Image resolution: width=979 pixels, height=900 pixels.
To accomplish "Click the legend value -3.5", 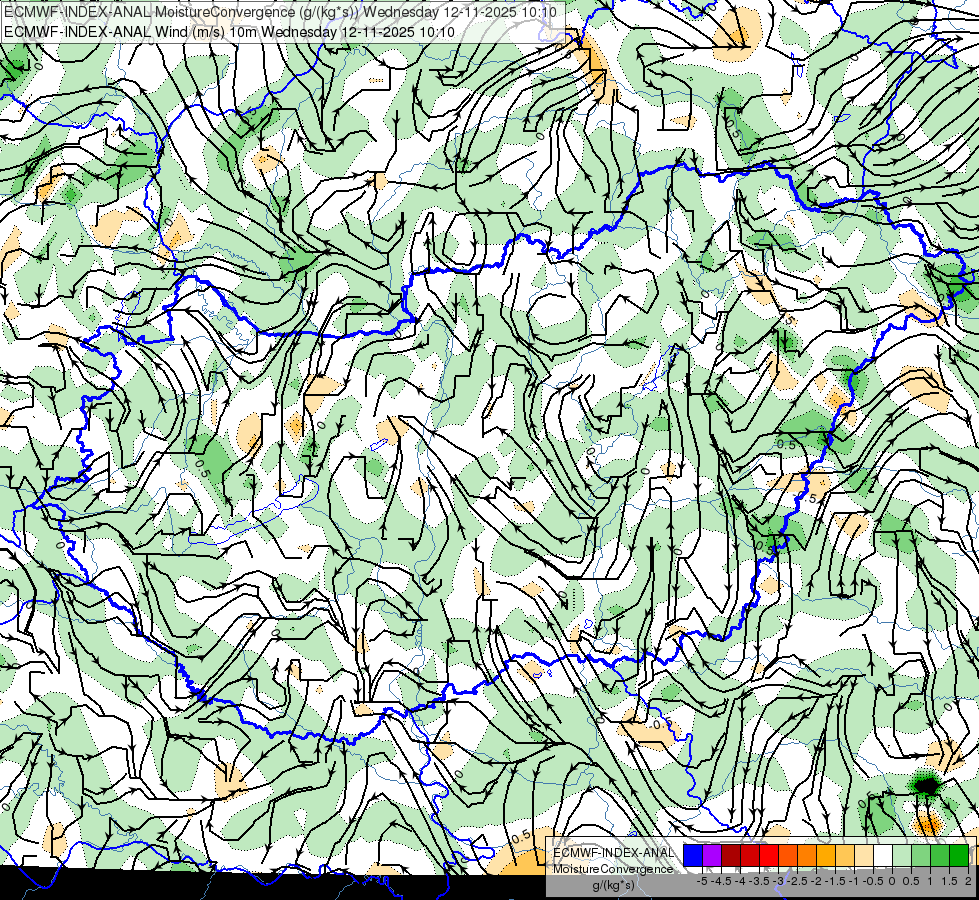I will [x=759, y=881].
